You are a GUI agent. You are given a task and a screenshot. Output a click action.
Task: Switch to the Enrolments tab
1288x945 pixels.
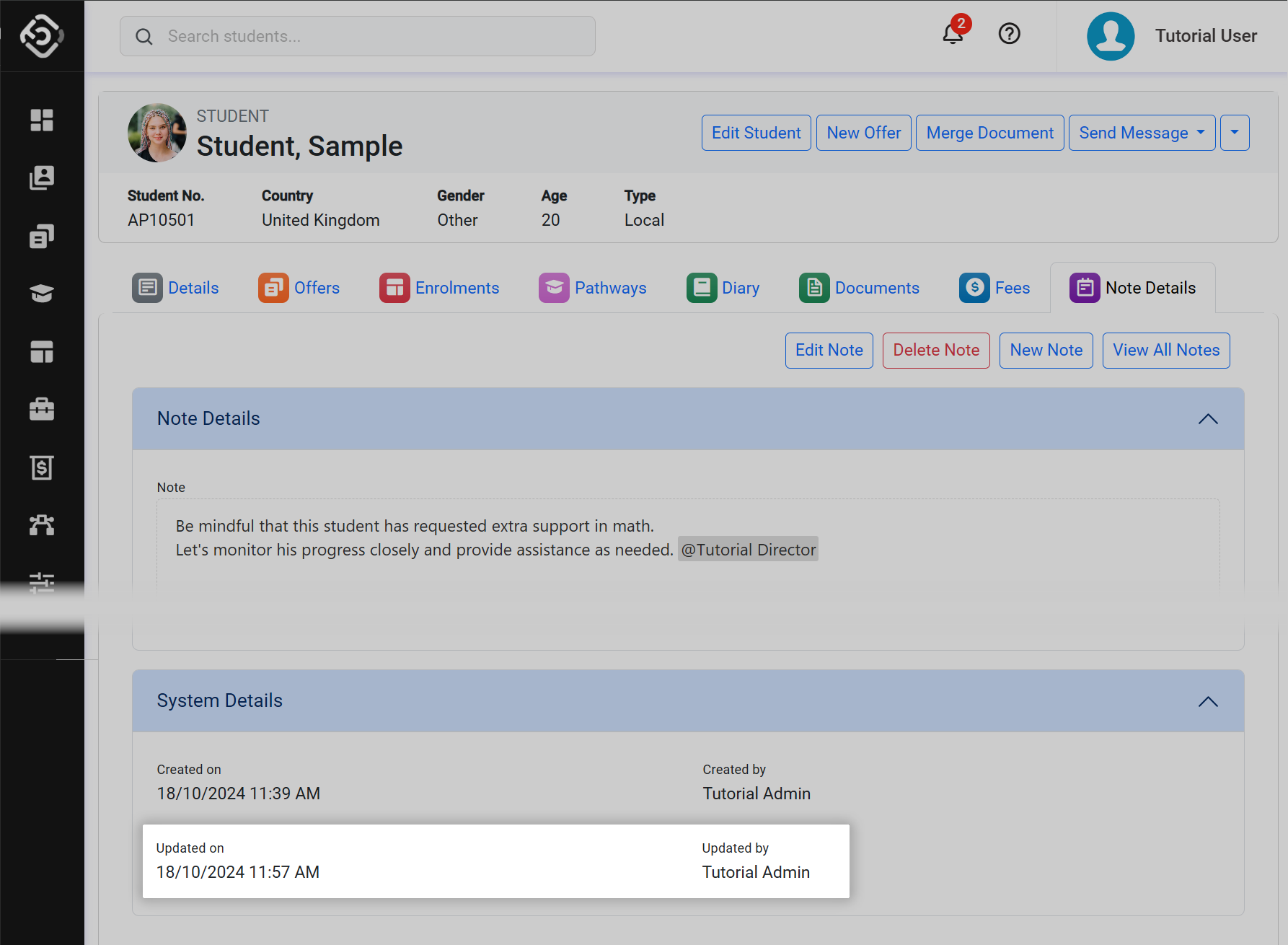click(439, 288)
